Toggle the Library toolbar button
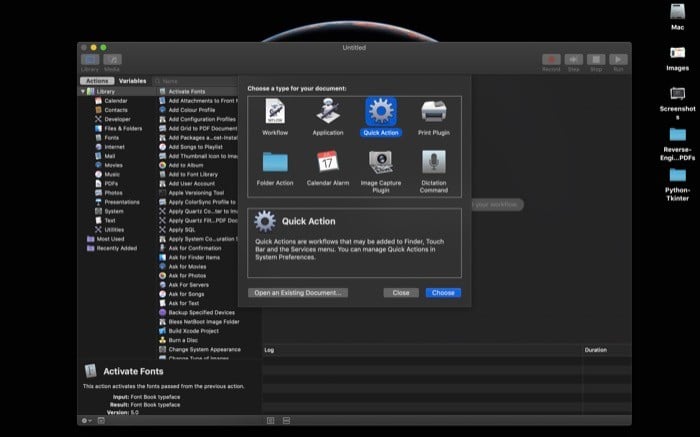The image size is (700, 437). click(90, 59)
